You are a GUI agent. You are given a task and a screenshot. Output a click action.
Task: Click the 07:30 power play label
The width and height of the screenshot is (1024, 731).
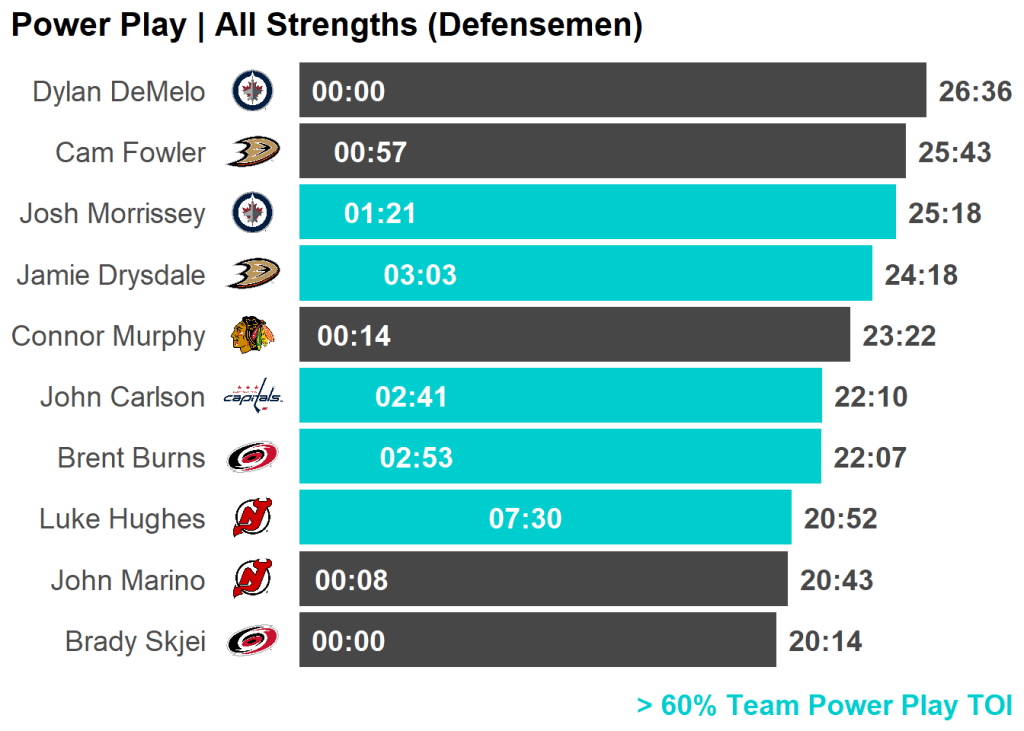pyautogui.click(x=525, y=519)
